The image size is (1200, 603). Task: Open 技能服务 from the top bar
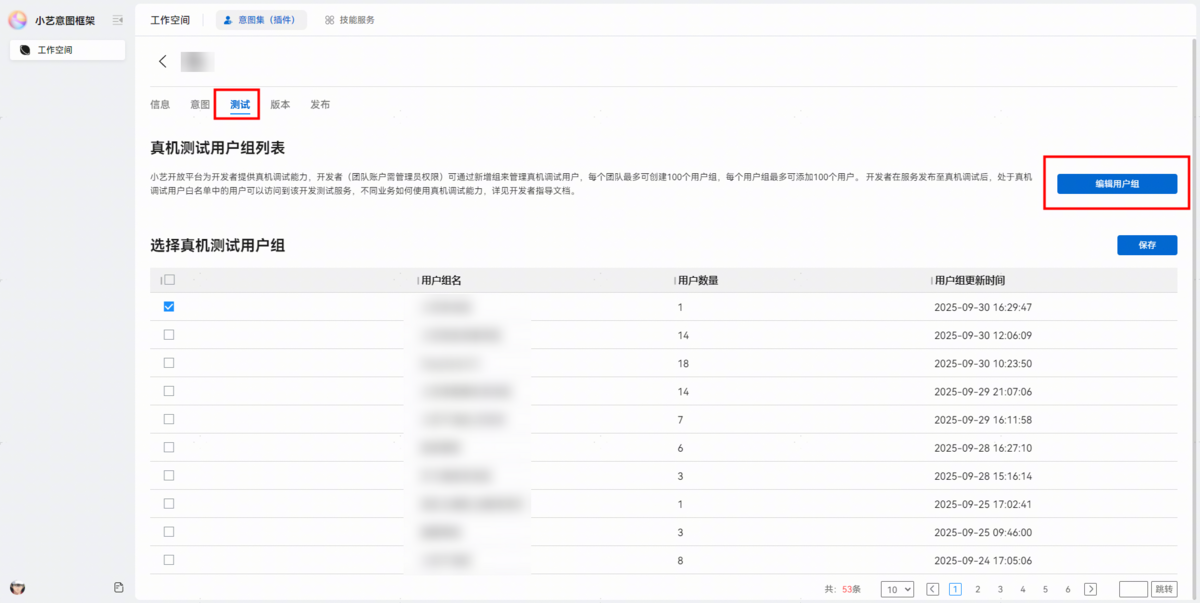click(x=350, y=20)
